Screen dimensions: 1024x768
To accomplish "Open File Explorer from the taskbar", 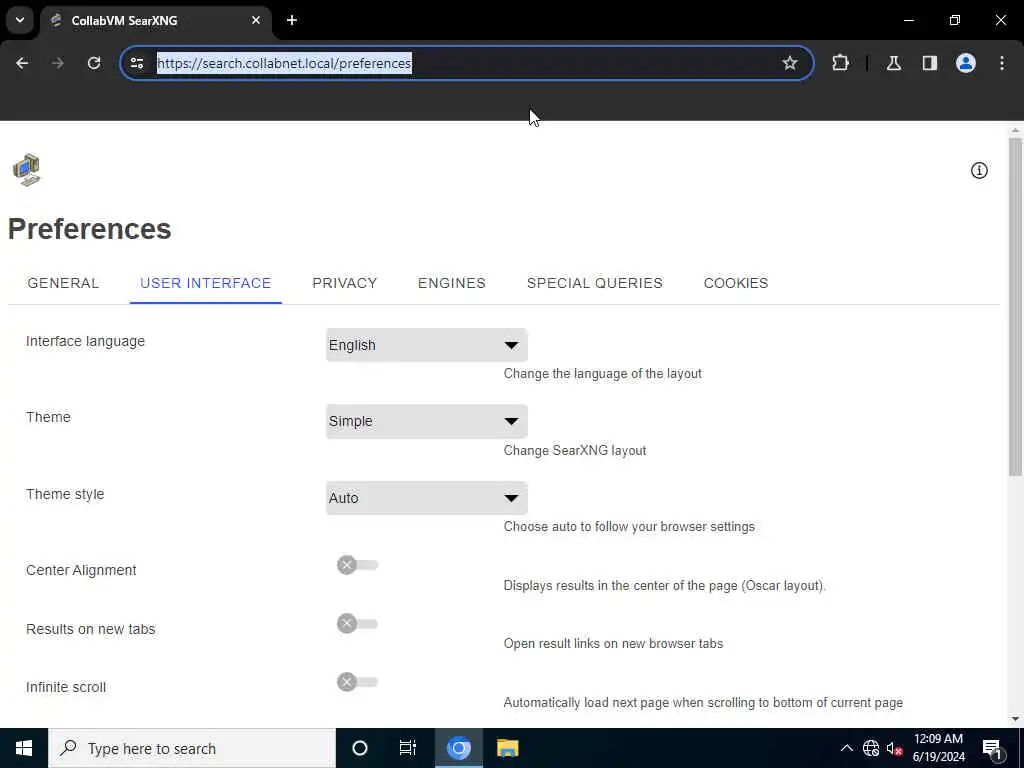I will 507,748.
